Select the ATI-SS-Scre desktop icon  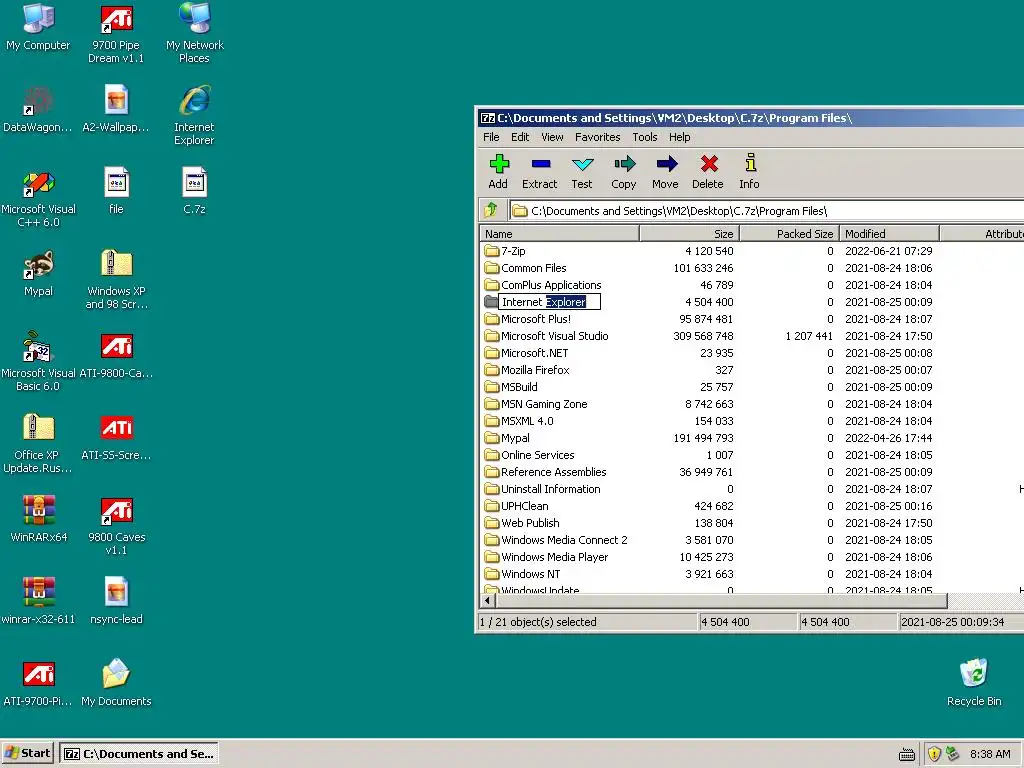point(116,438)
